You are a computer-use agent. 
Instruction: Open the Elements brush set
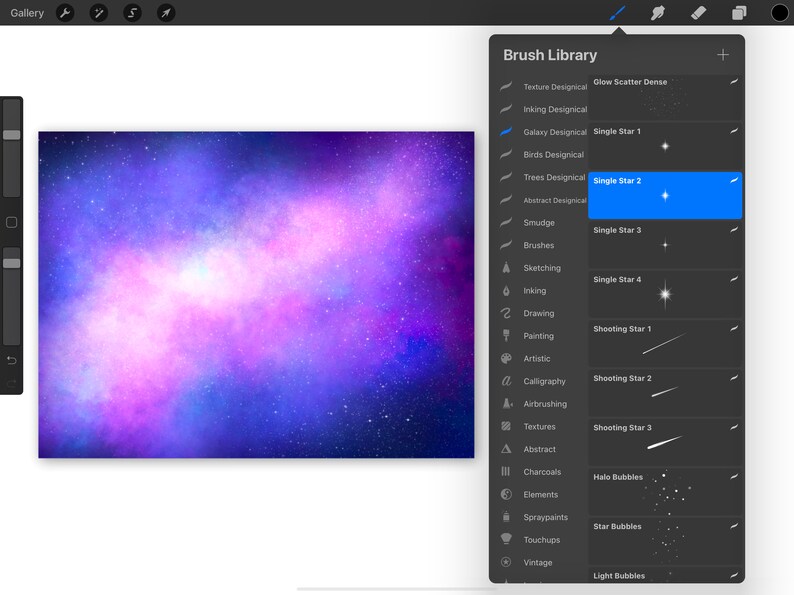[x=543, y=495]
